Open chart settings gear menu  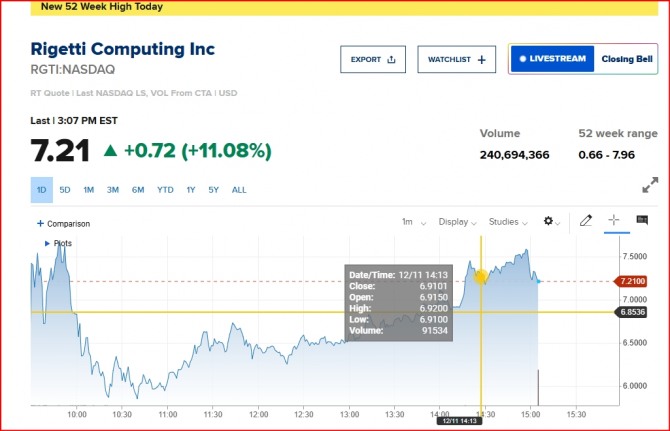point(551,221)
